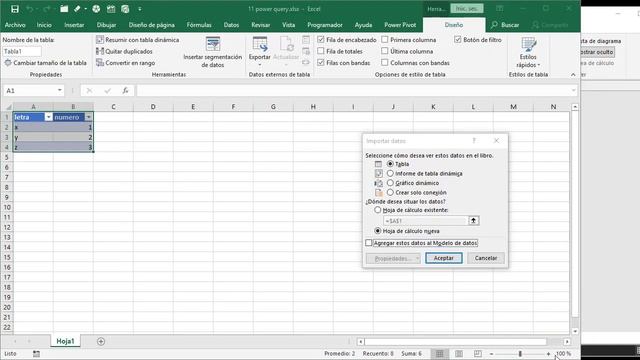
Task: Enable the Última columna checkbox
Action: click(x=384, y=51)
